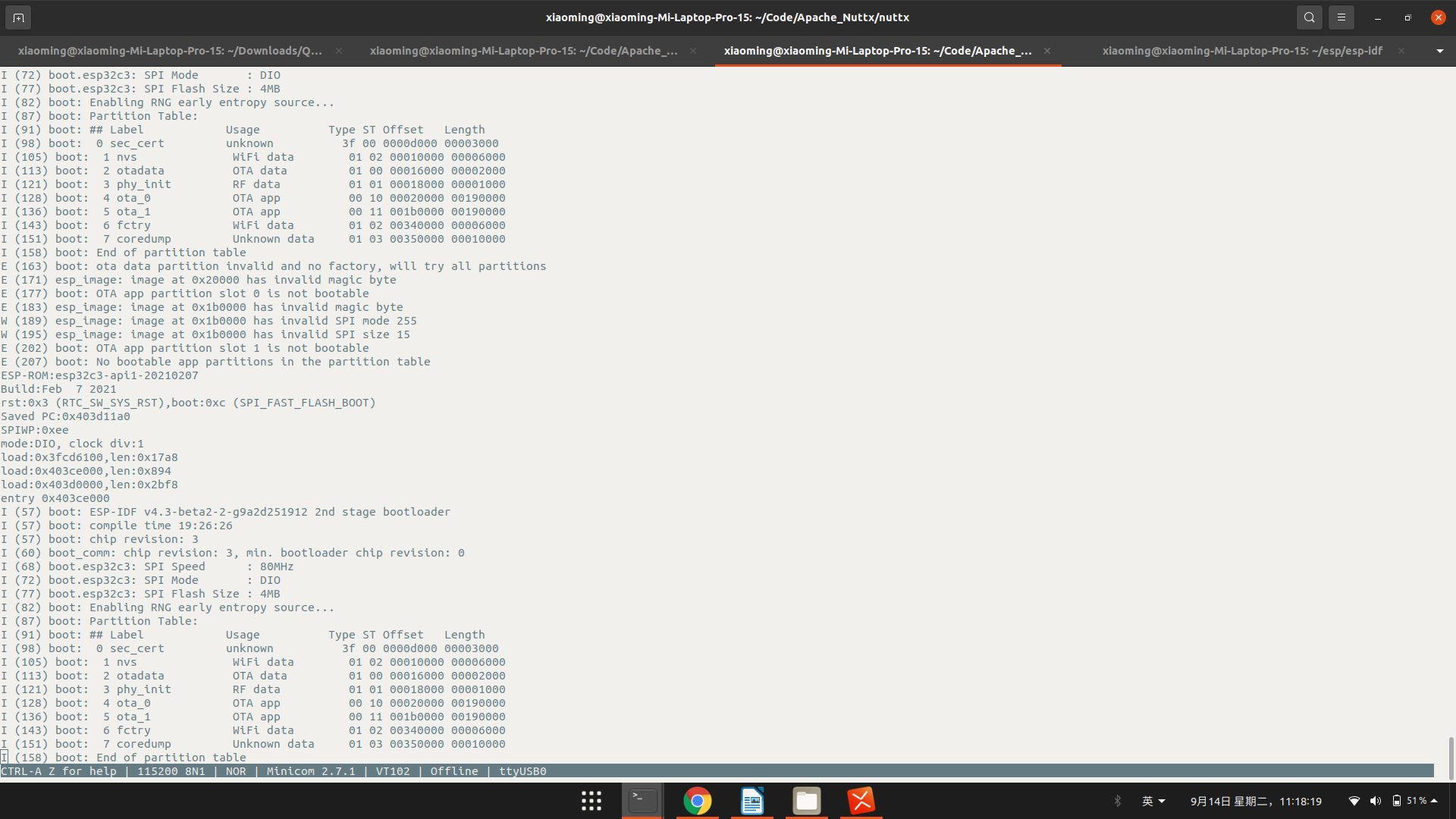Click the 'Saved PC:0x403d11a0' line

click(65, 416)
